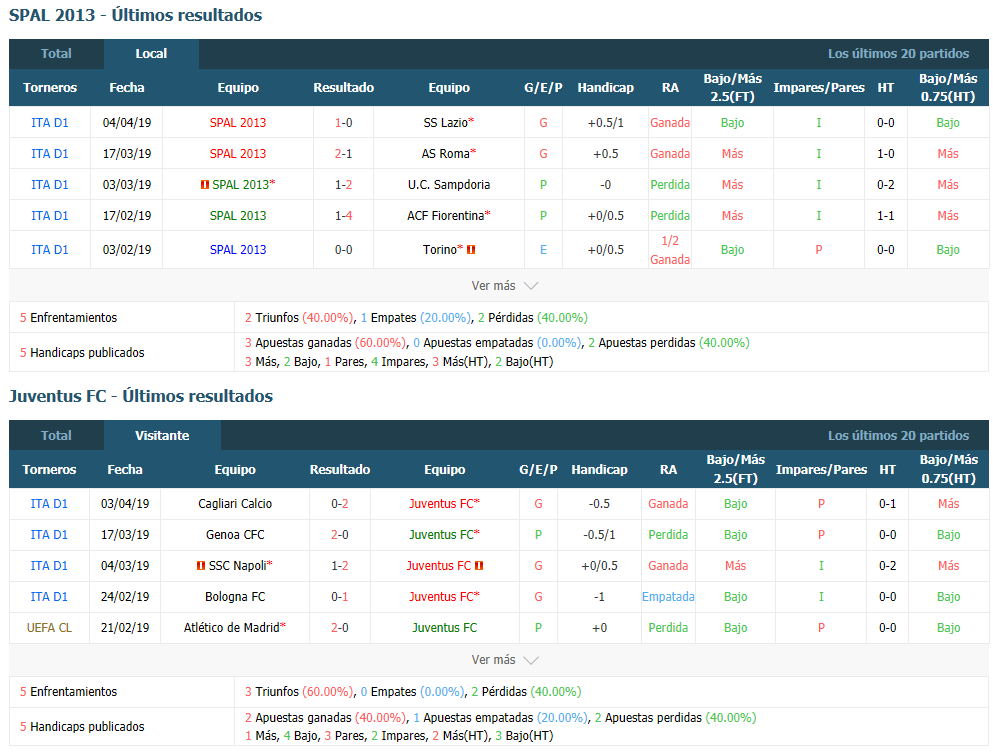Click the Cagliari Calcio team name

[235, 504]
